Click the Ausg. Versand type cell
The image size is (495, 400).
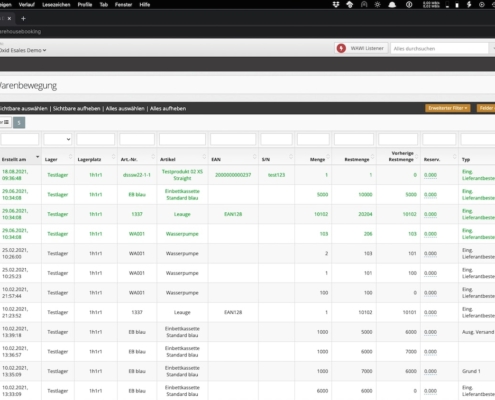point(478,332)
